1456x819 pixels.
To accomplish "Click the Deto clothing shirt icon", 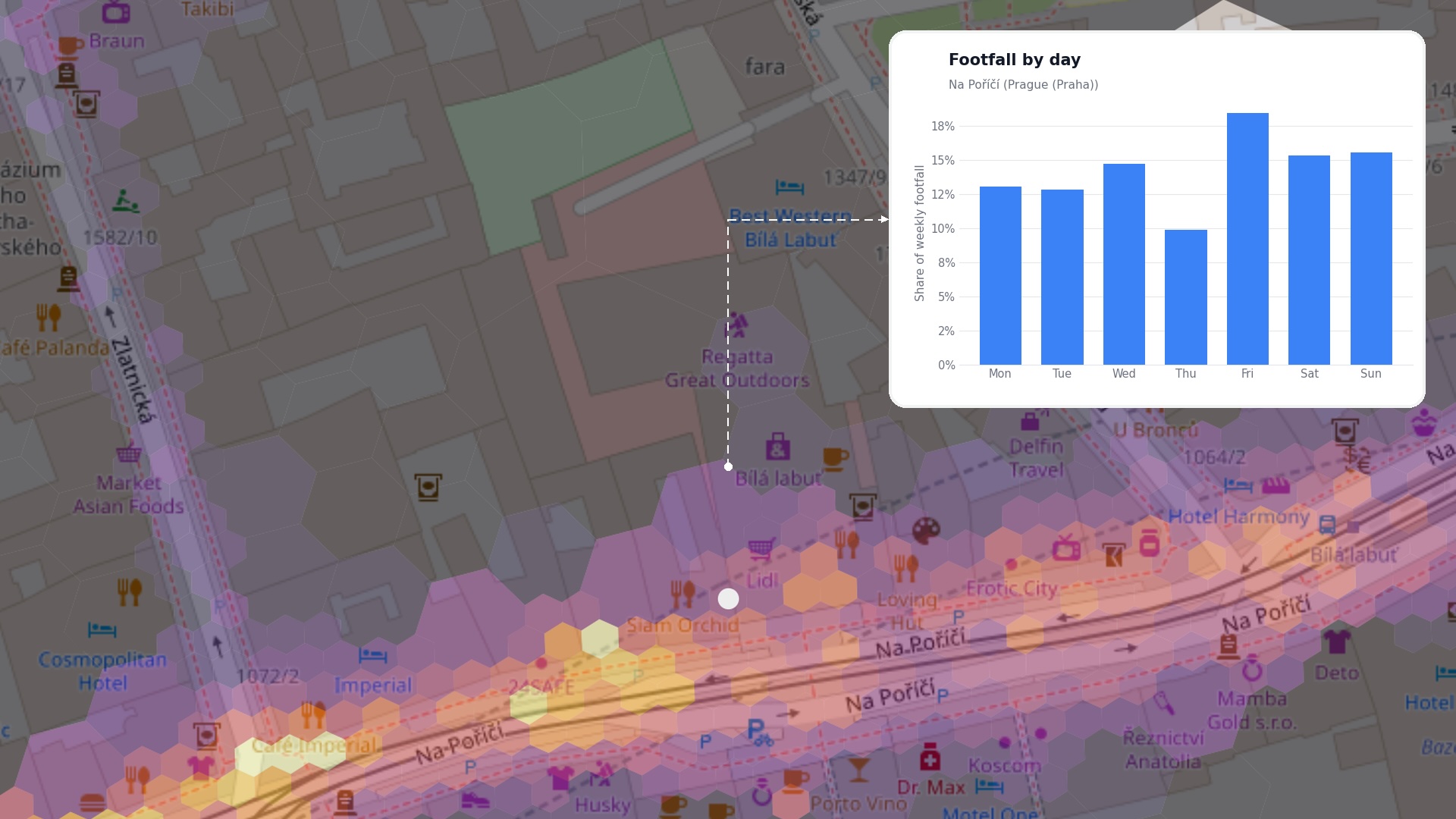I will (1336, 642).
